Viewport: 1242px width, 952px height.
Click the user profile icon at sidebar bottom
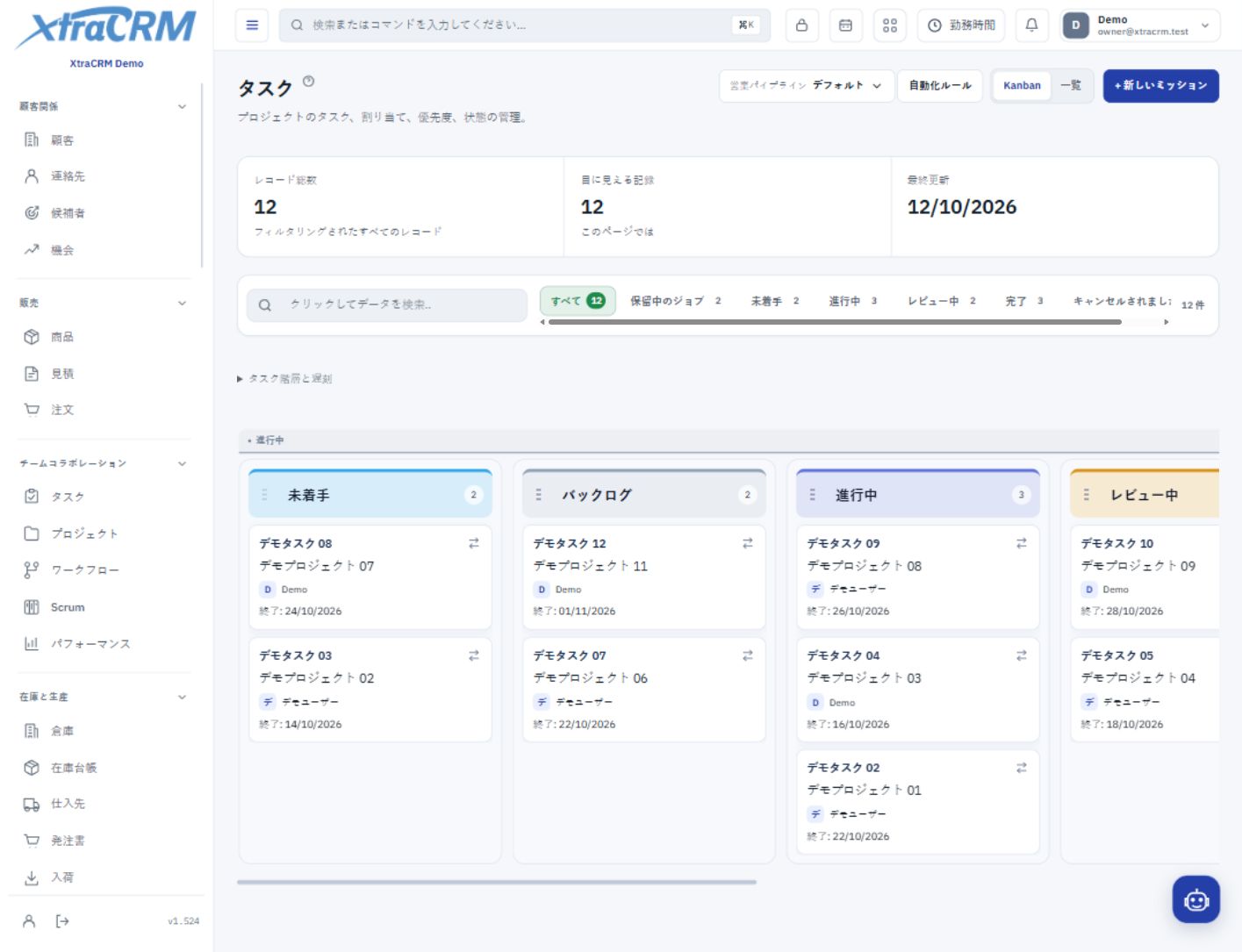point(29,921)
